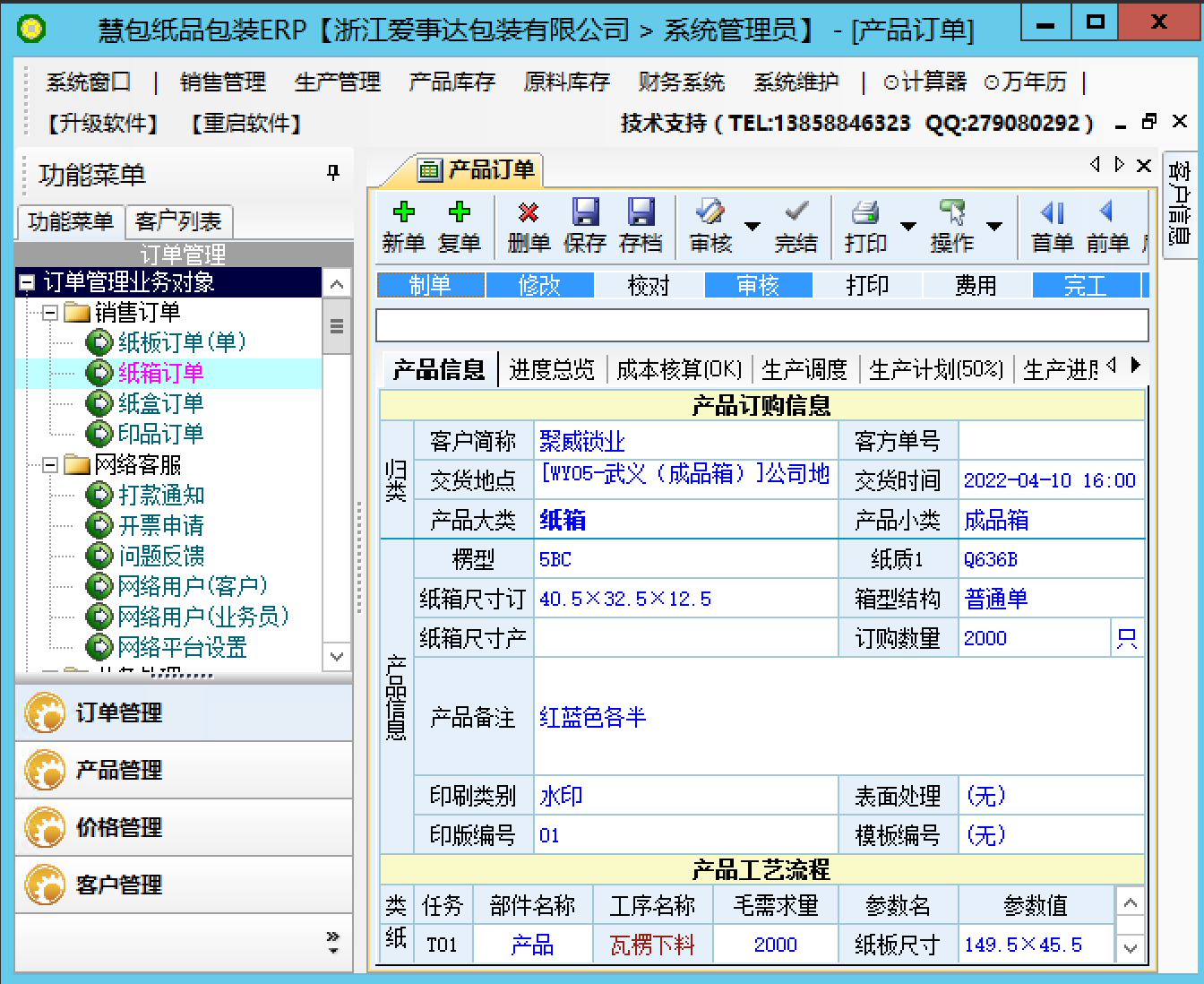This screenshot has width=1204, height=984.
Task: Switch to 进度总览 tab
Action: click(552, 369)
